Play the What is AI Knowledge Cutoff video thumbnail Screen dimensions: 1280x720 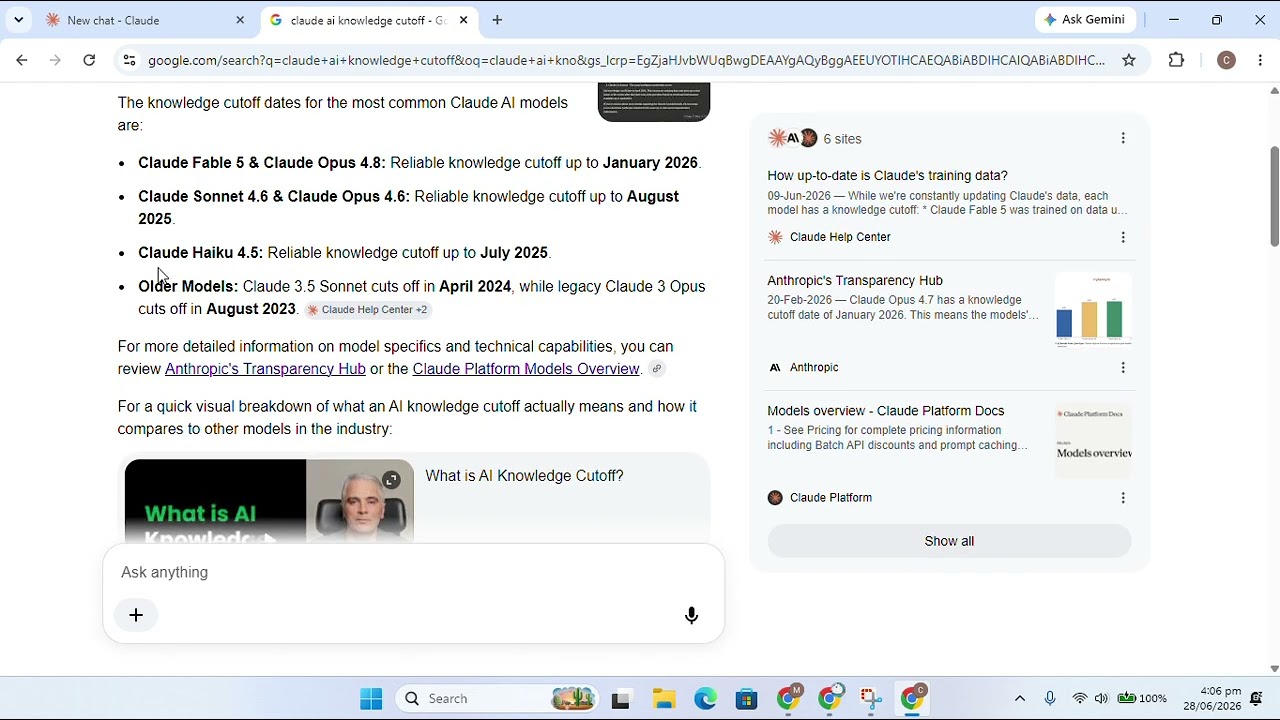coord(268,502)
